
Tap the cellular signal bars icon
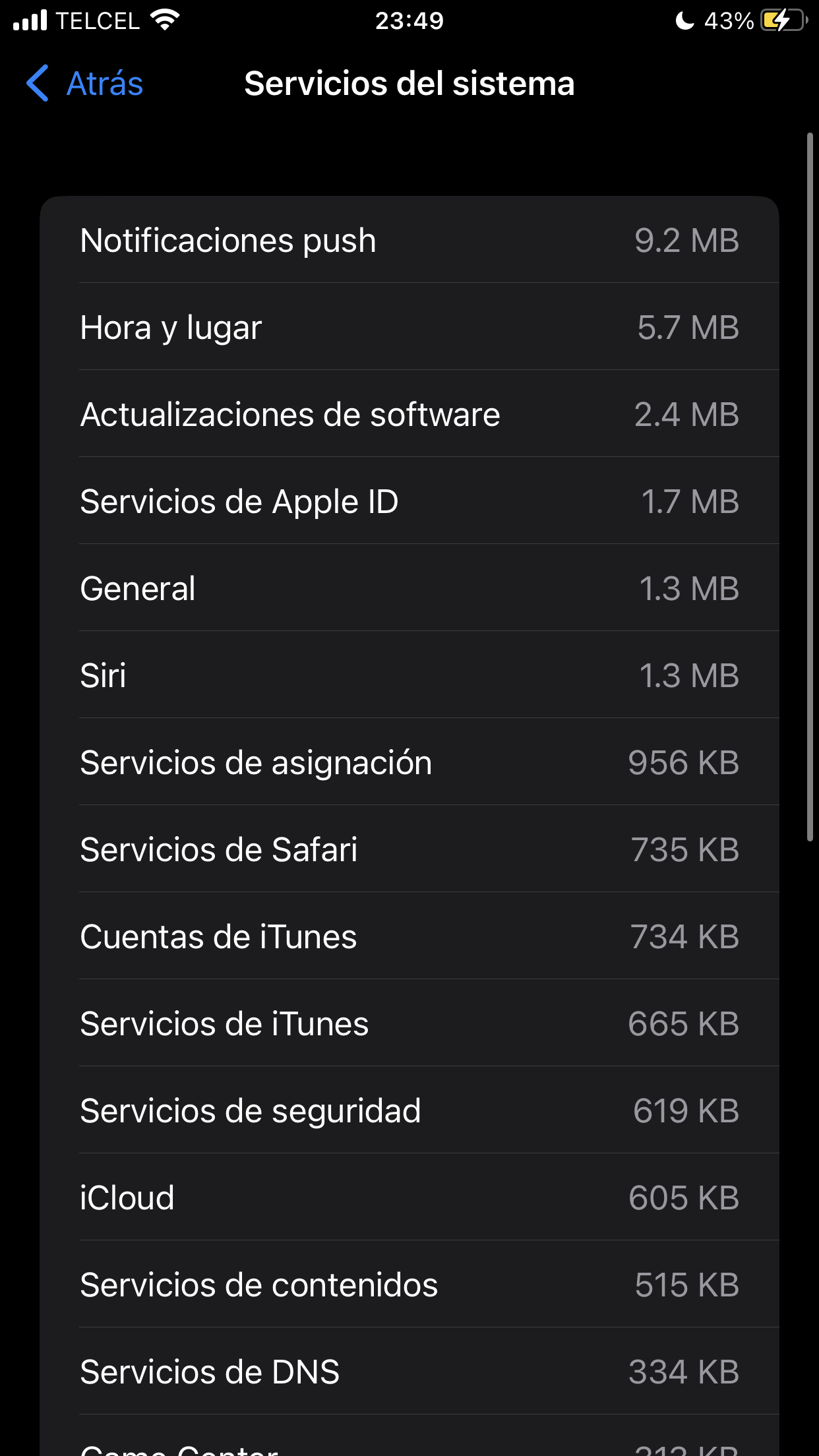30,20
